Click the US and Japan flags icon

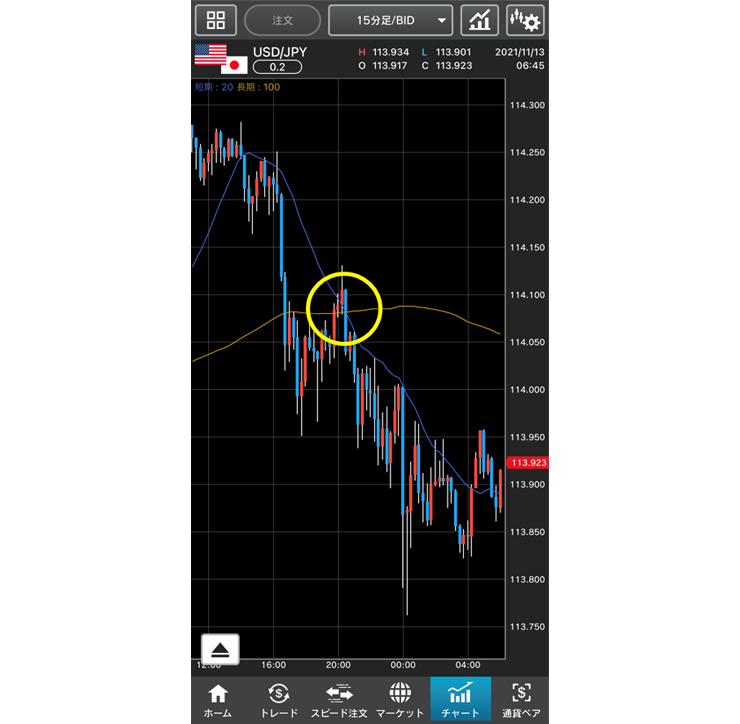click(x=220, y=59)
